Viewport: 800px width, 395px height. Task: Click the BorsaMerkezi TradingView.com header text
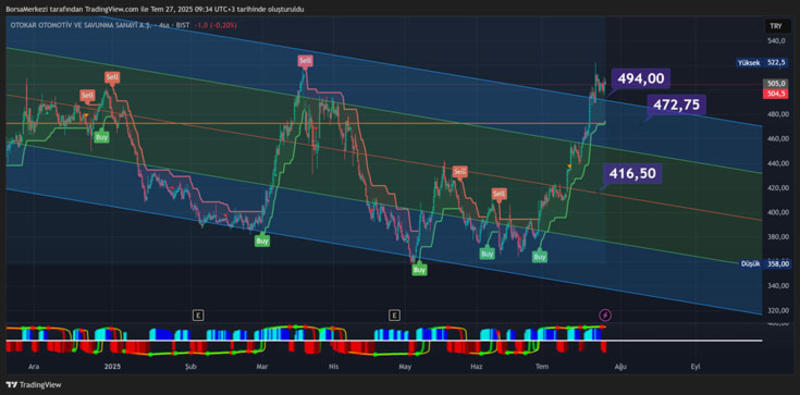coord(155,9)
